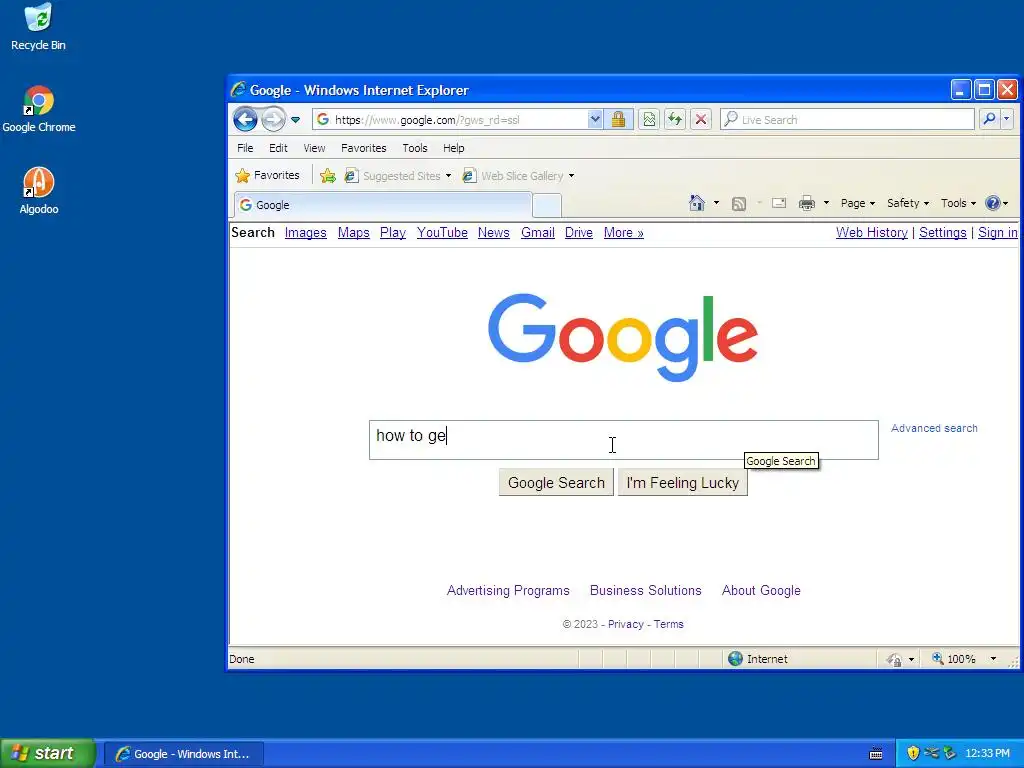Click the Sign in link
The height and width of the screenshot is (768, 1024).
point(997,232)
